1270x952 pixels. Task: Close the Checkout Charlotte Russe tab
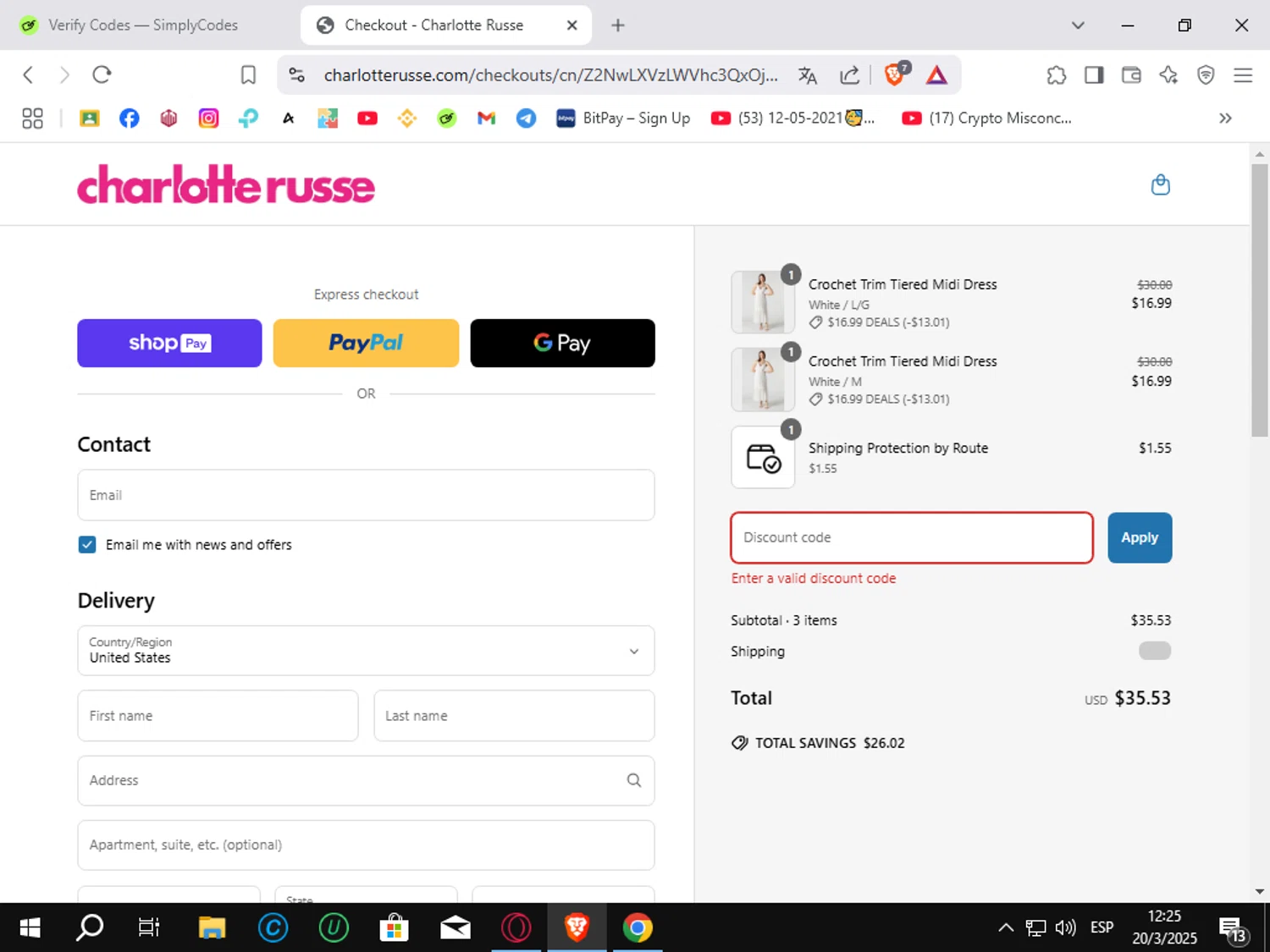click(x=572, y=25)
